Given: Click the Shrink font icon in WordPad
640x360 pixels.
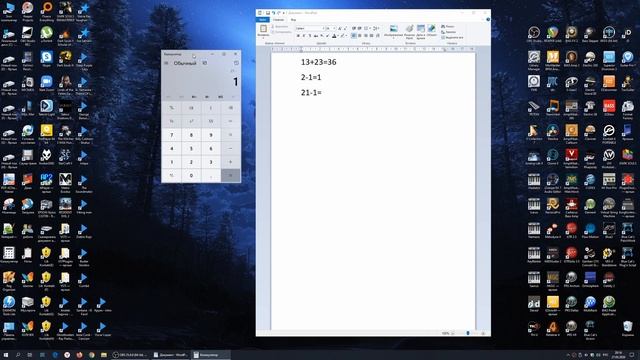Looking at the screenshot, I should pyautogui.click(x=345, y=28).
